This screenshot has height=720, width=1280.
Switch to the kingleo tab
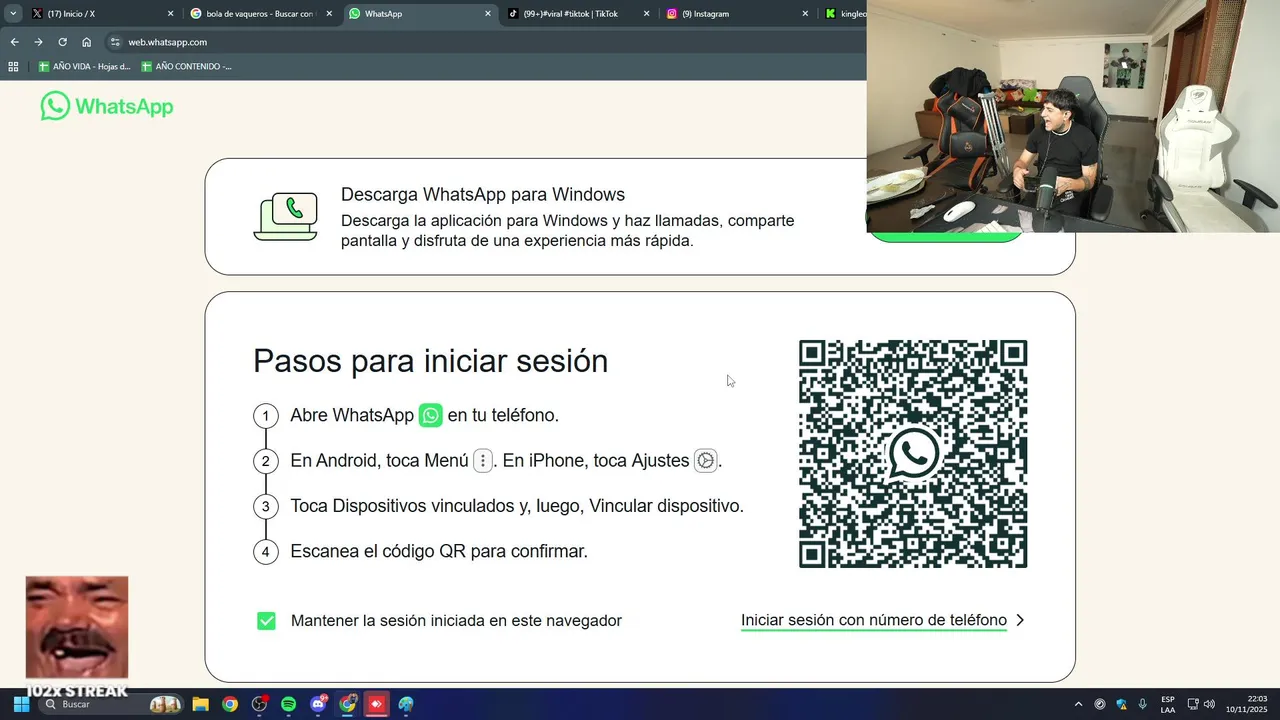coord(843,14)
